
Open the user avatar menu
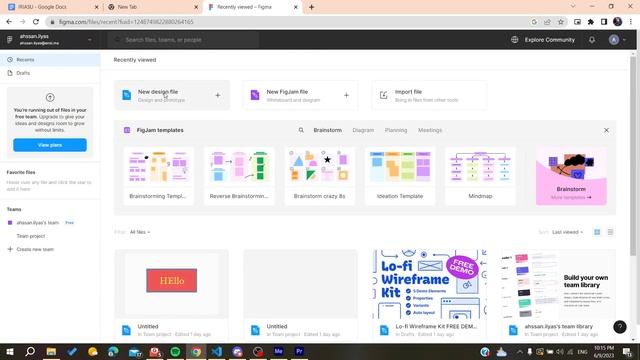(617, 40)
